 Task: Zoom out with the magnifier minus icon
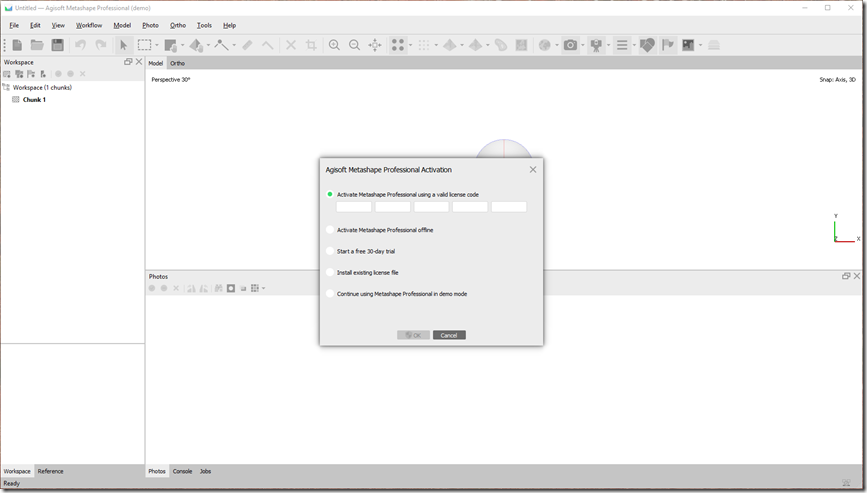[354, 45]
